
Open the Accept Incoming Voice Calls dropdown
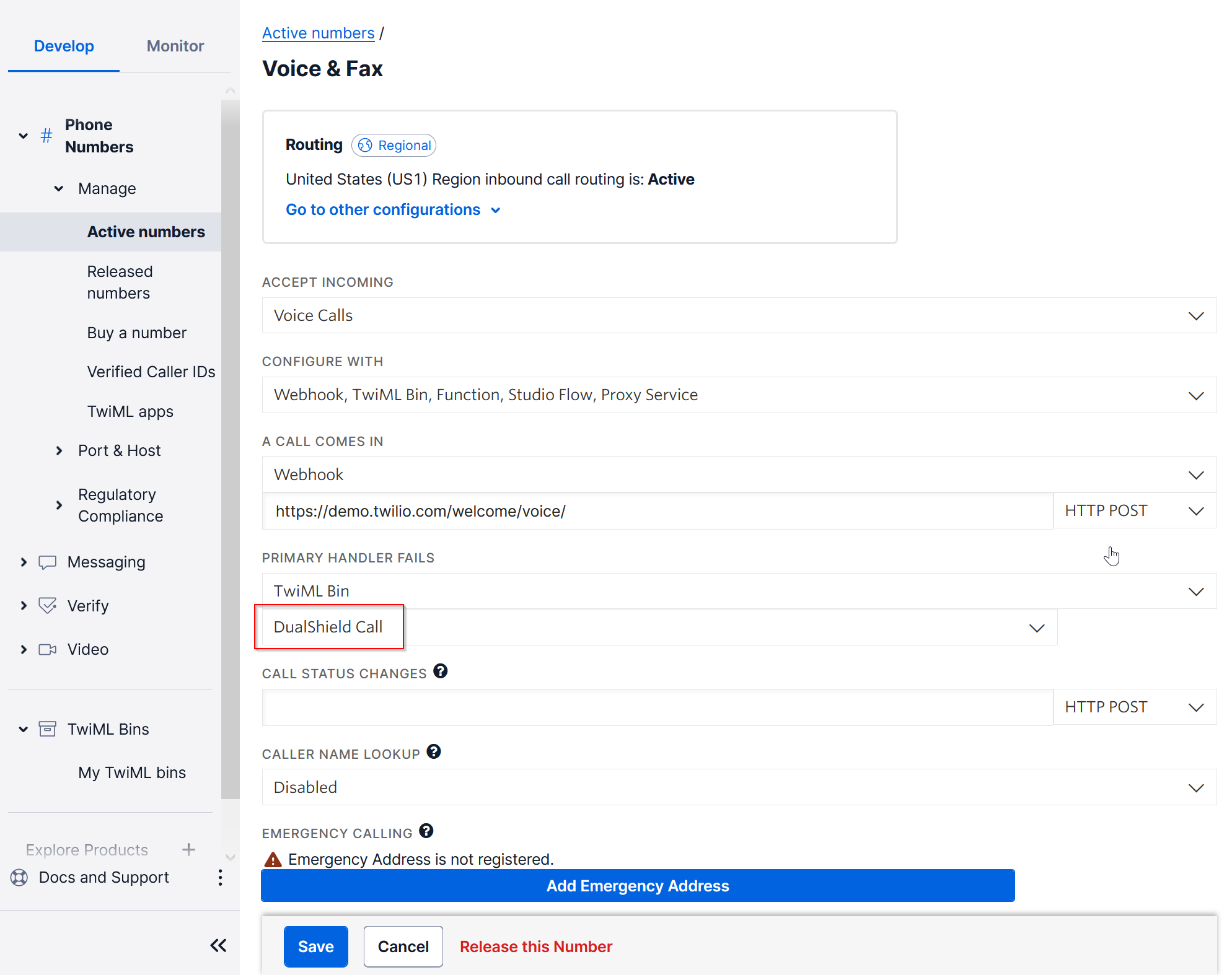[x=739, y=316]
